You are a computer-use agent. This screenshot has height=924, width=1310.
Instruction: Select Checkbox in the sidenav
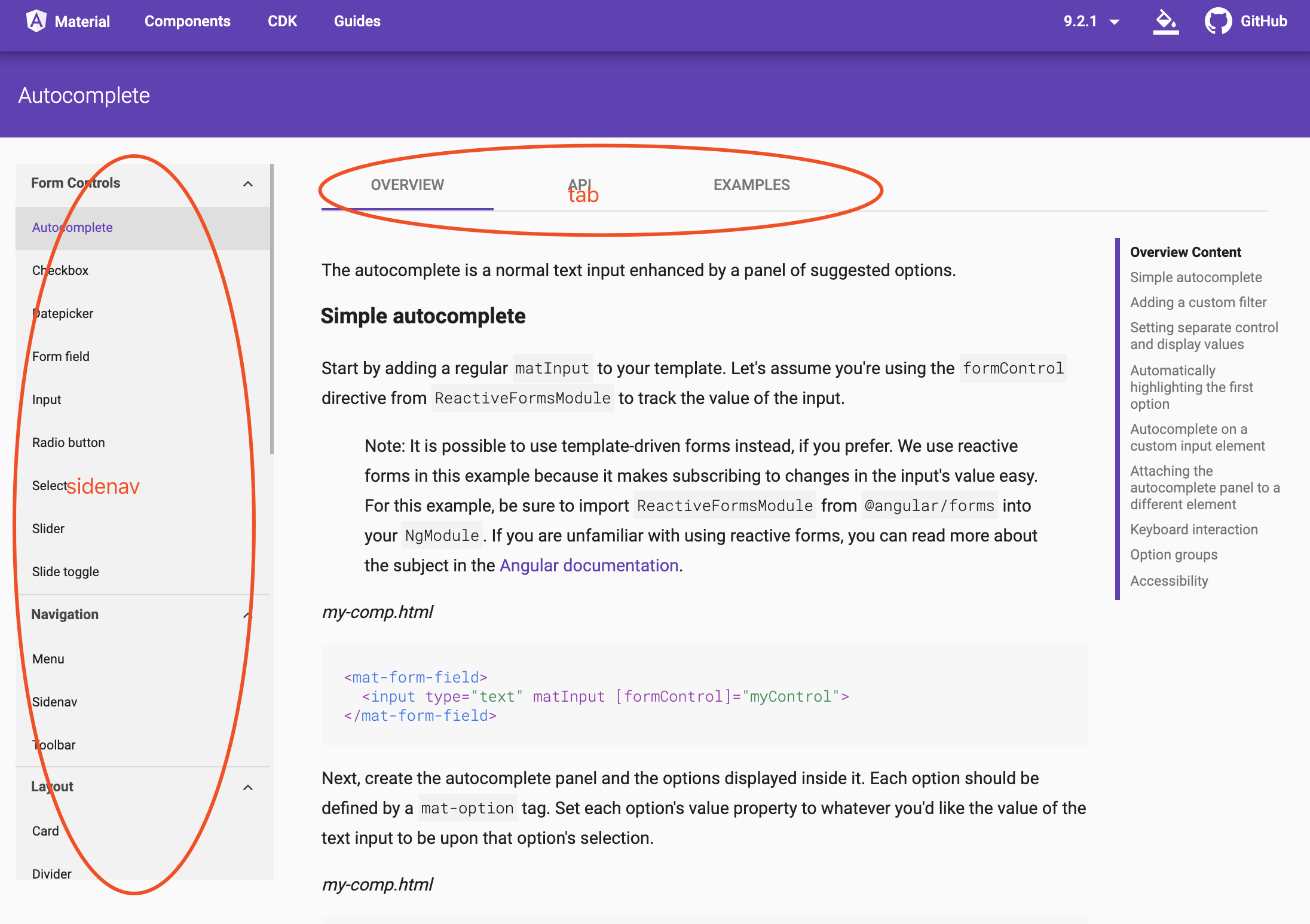point(60,270)
